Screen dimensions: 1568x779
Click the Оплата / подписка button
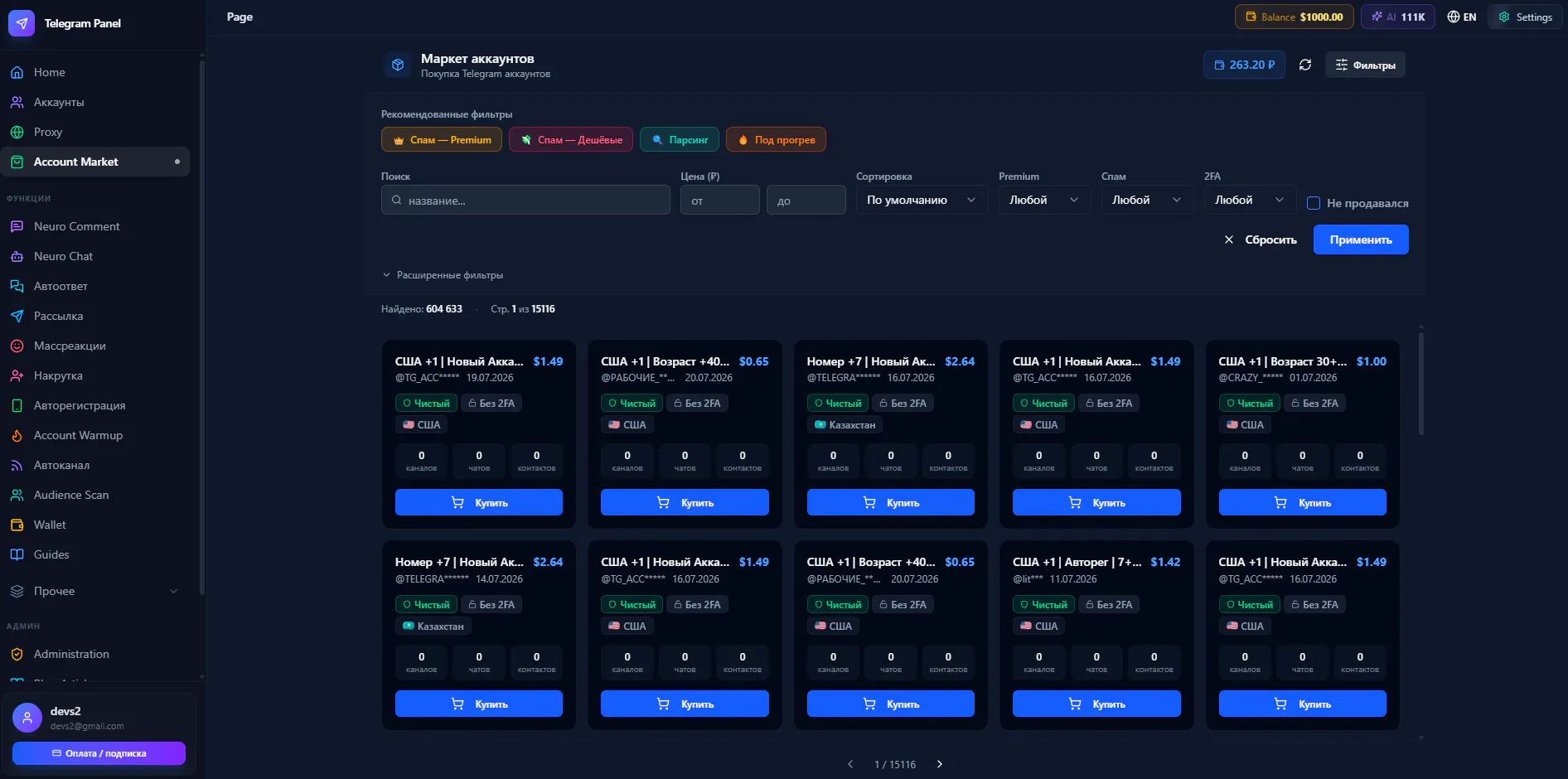(x=99, y=753)
